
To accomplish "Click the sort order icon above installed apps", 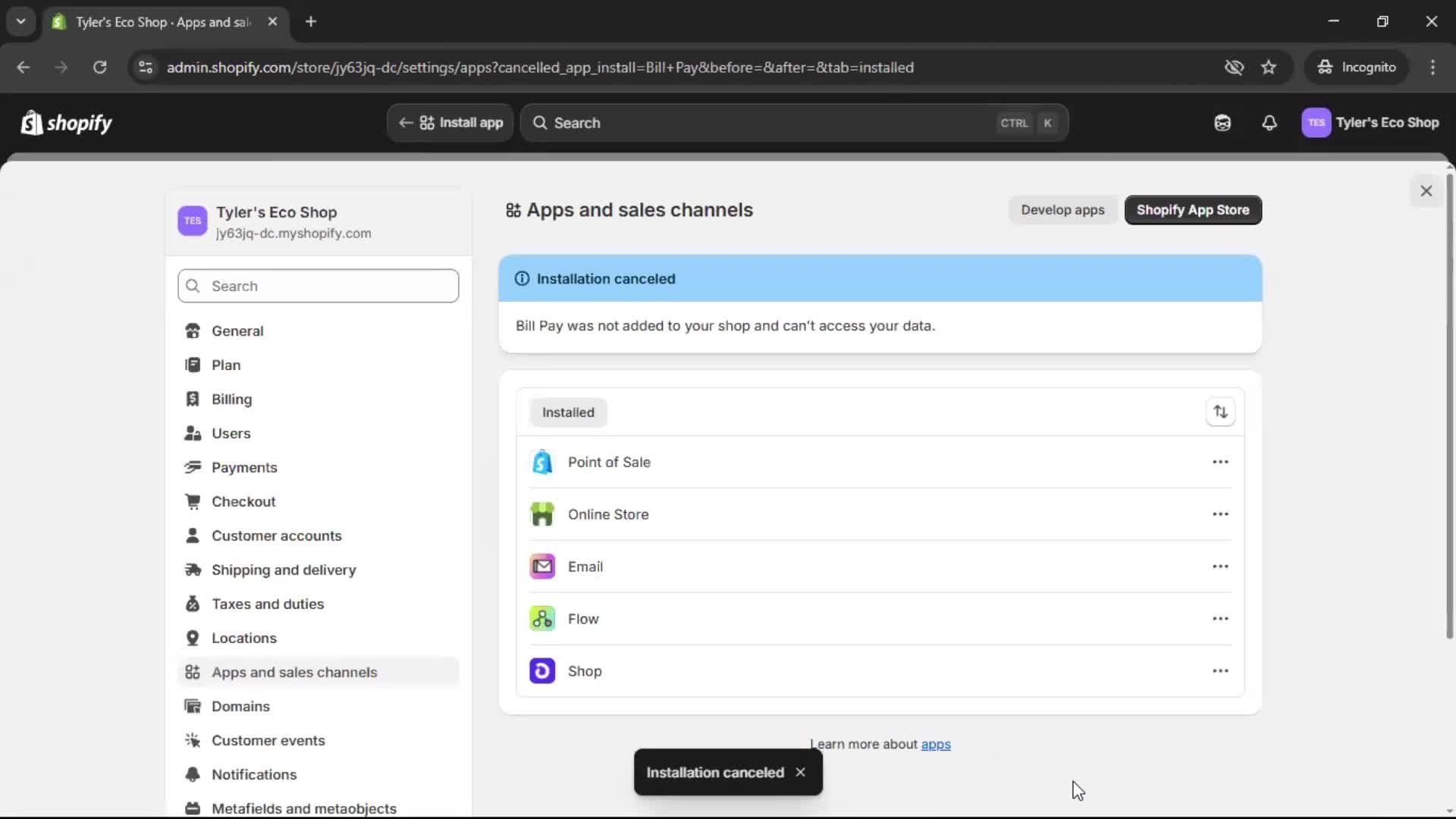I will tap(1220, 411).
